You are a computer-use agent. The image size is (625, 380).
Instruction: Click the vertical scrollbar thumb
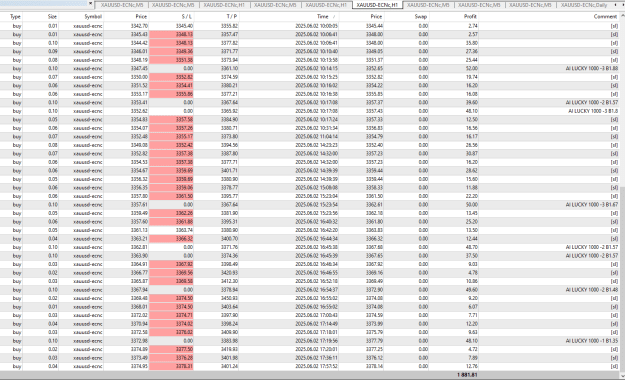[622, 279]
